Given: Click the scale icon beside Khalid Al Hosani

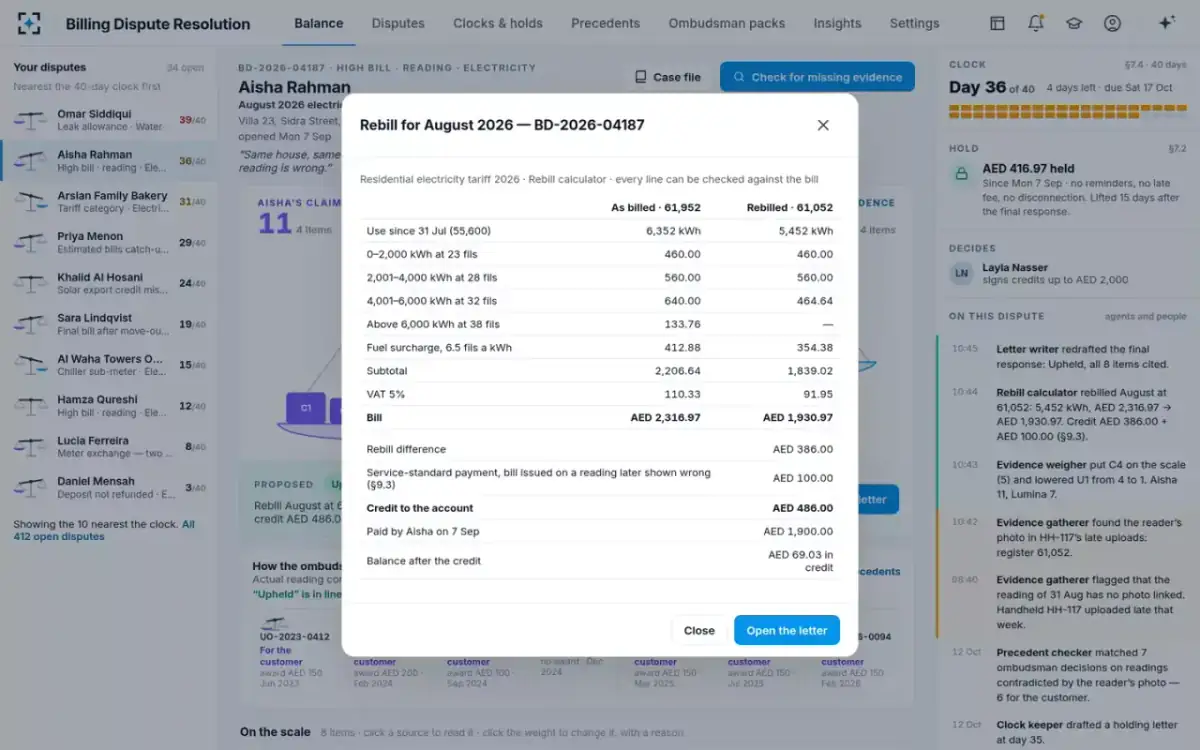Looking at the screenshot, I should pos(29,284).
